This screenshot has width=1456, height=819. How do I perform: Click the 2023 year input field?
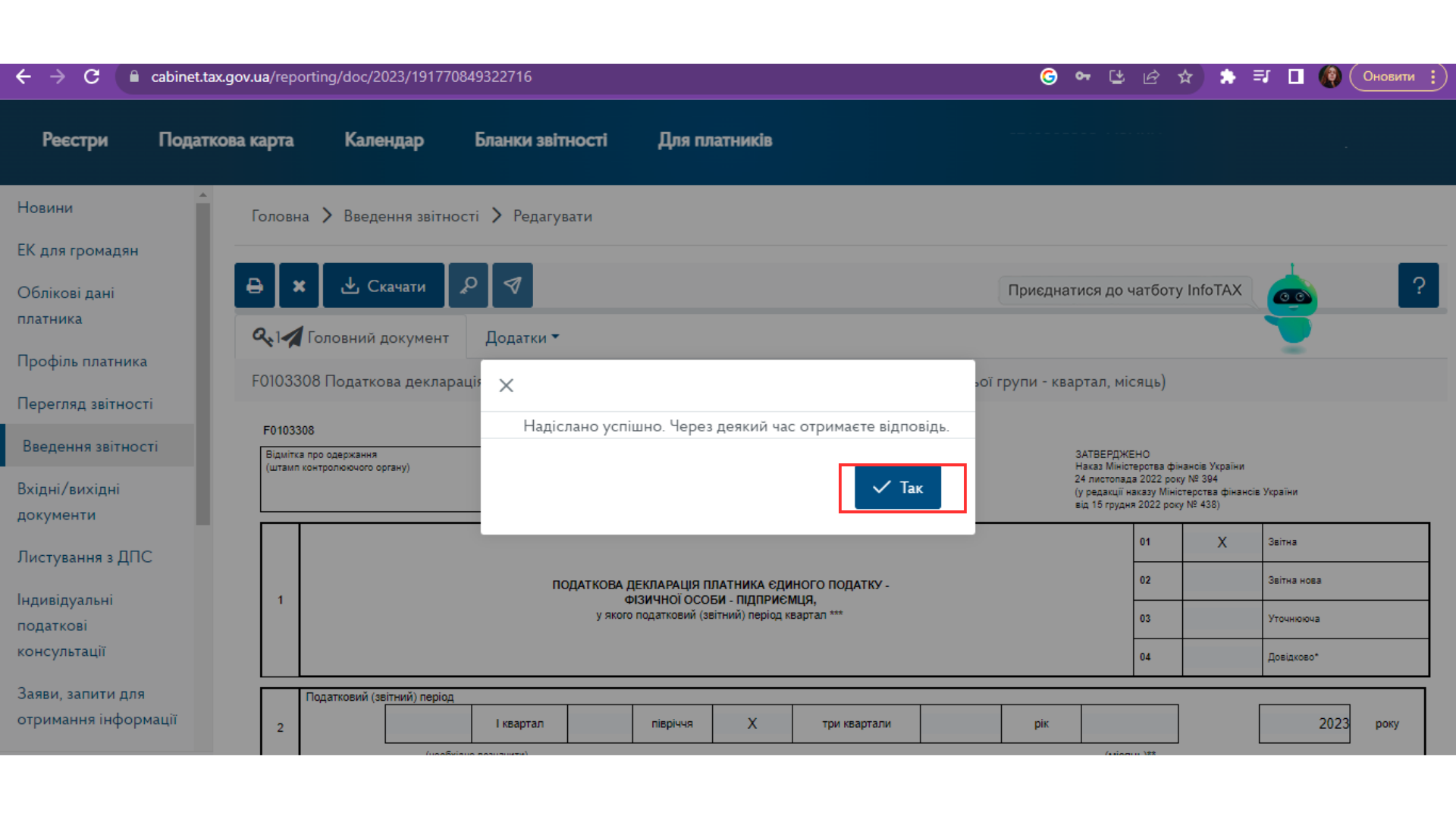click(x=1304, y=723)
